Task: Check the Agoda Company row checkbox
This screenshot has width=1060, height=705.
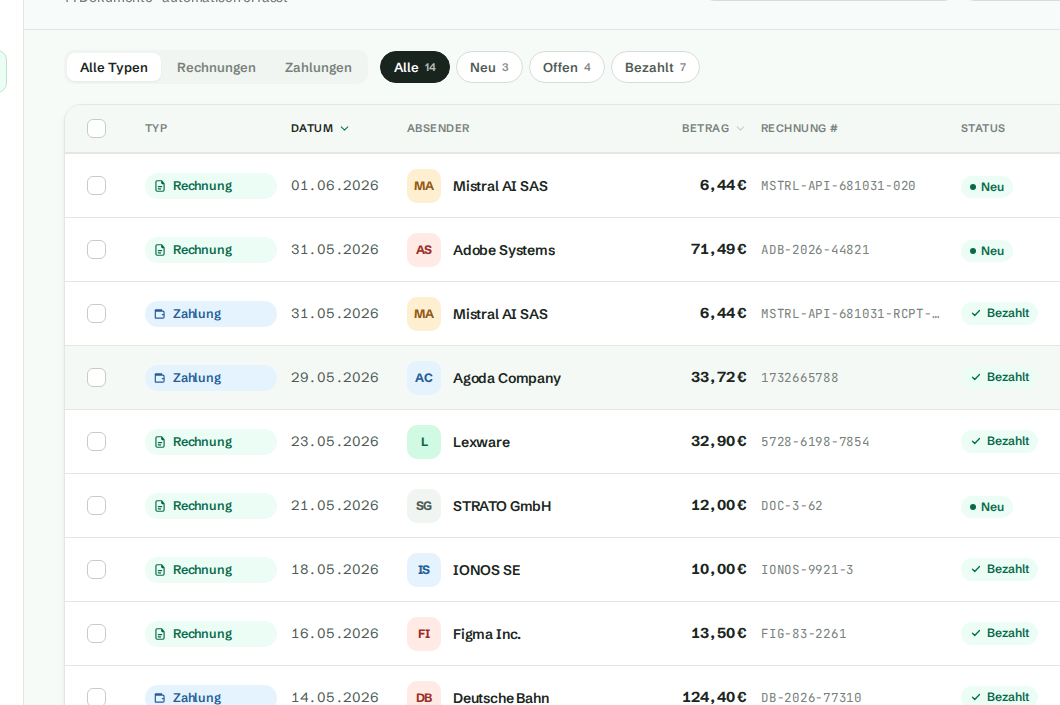Action: 97,378
